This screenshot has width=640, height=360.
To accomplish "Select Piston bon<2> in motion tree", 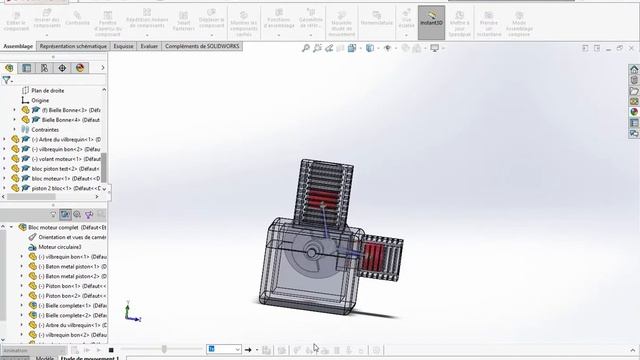I will tap(72, 296).
